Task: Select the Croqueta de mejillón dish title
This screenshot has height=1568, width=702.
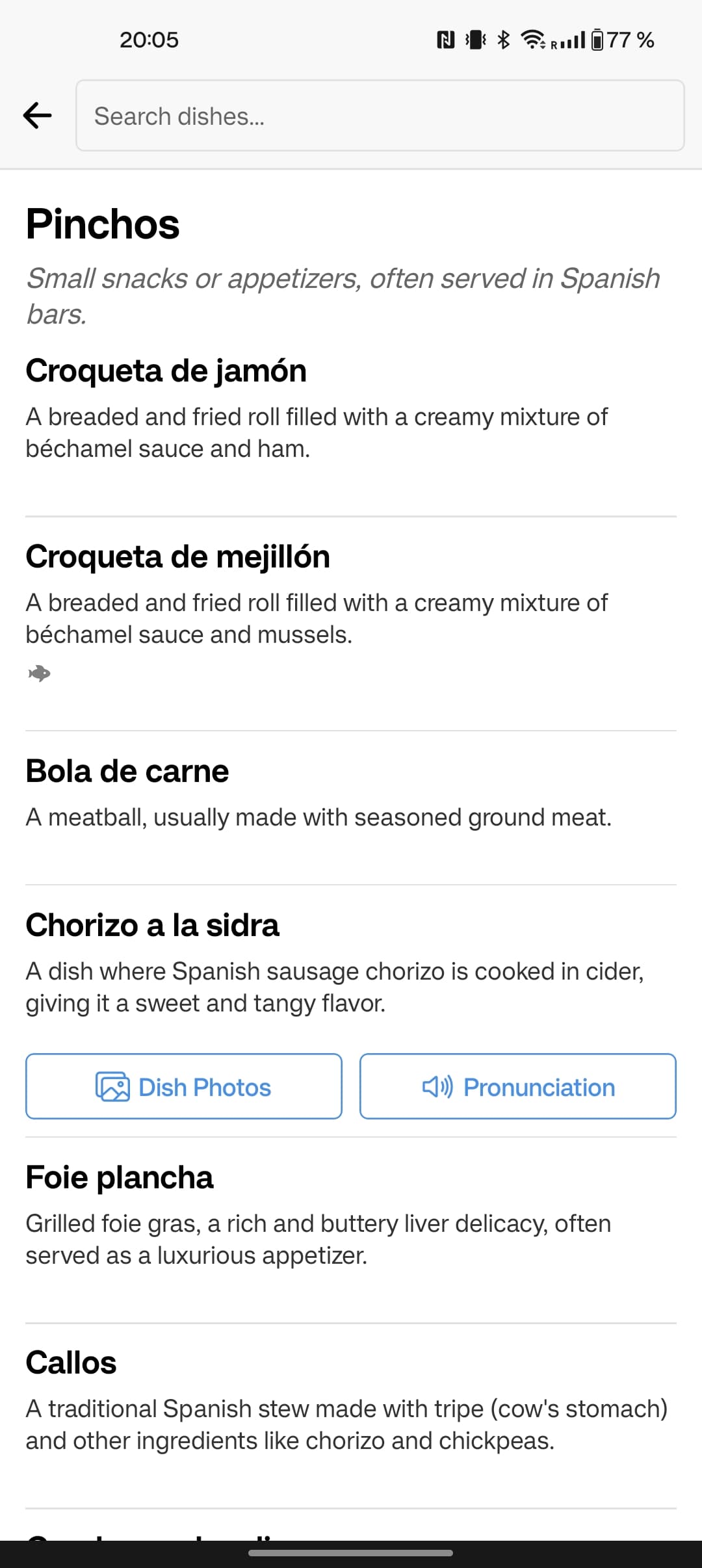Action: (178, 556)
